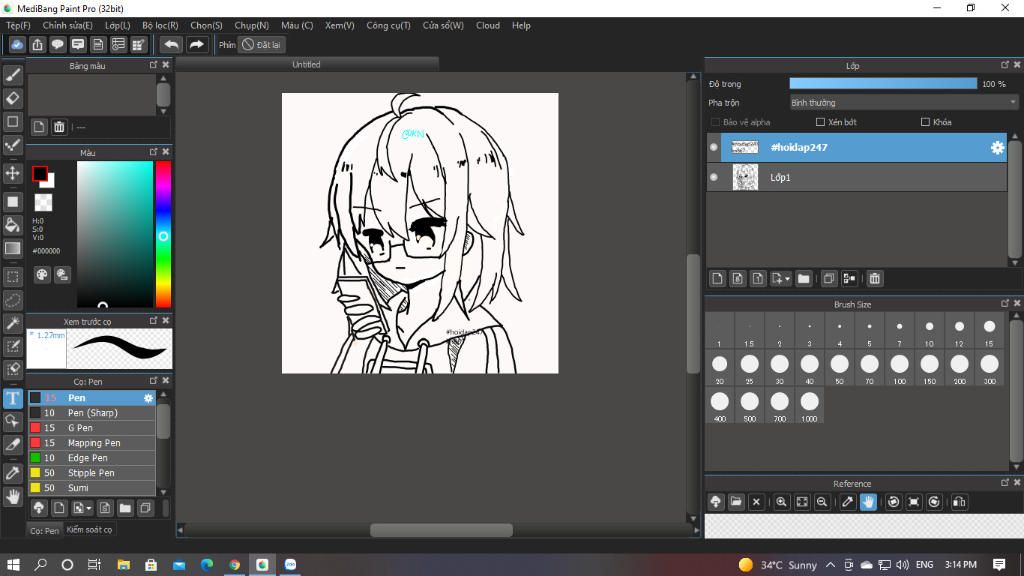Click the cloud save icon in top toolbar
1024x576 pixels.
click(x=17, y=44)
